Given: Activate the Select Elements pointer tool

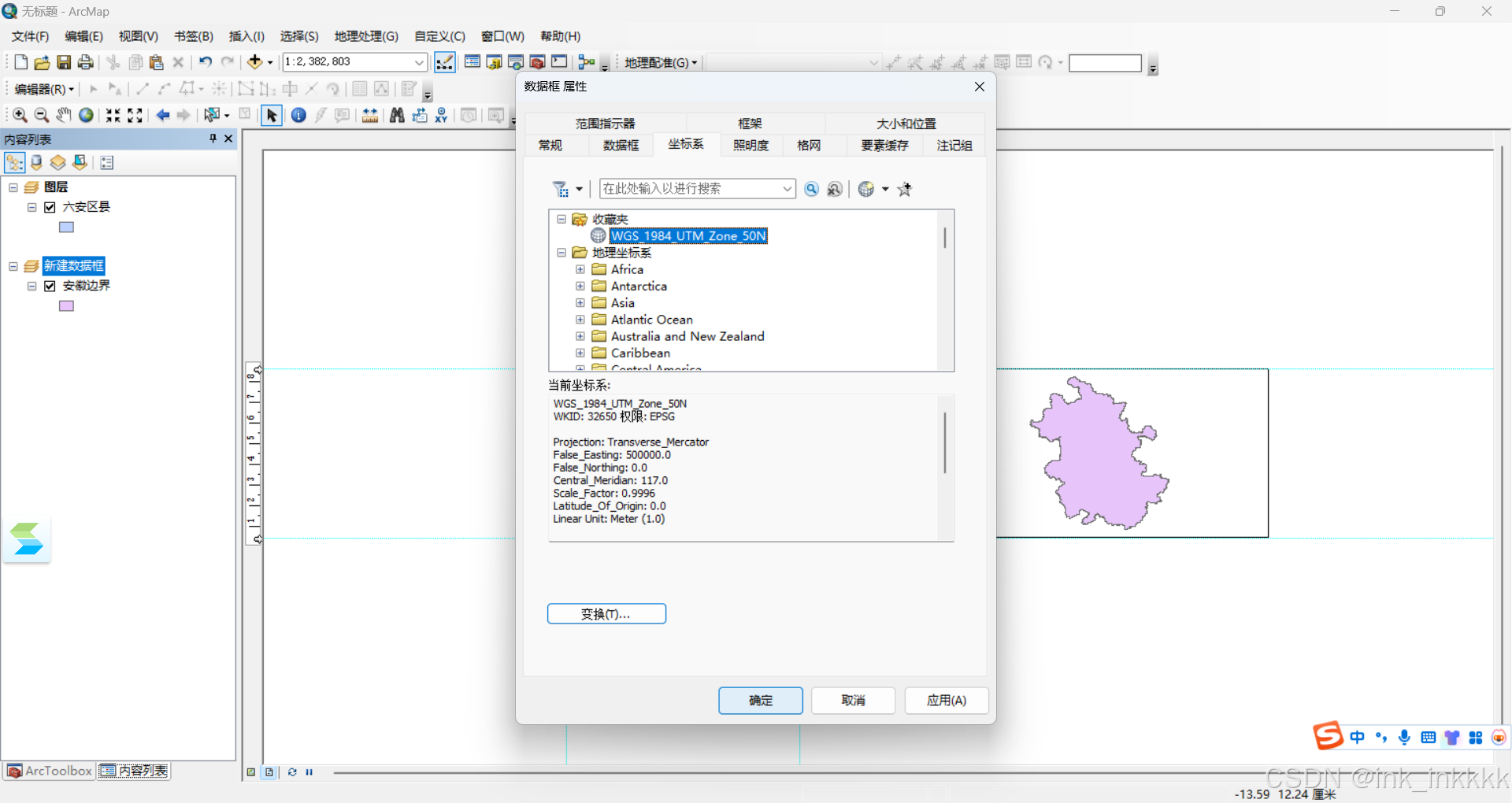Looking at the screenshot, I should [272, 116].
